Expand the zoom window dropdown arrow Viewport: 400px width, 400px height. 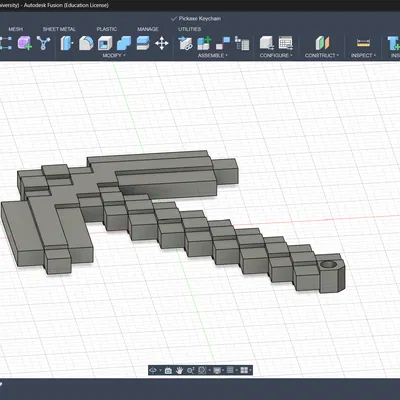point(209,370)
